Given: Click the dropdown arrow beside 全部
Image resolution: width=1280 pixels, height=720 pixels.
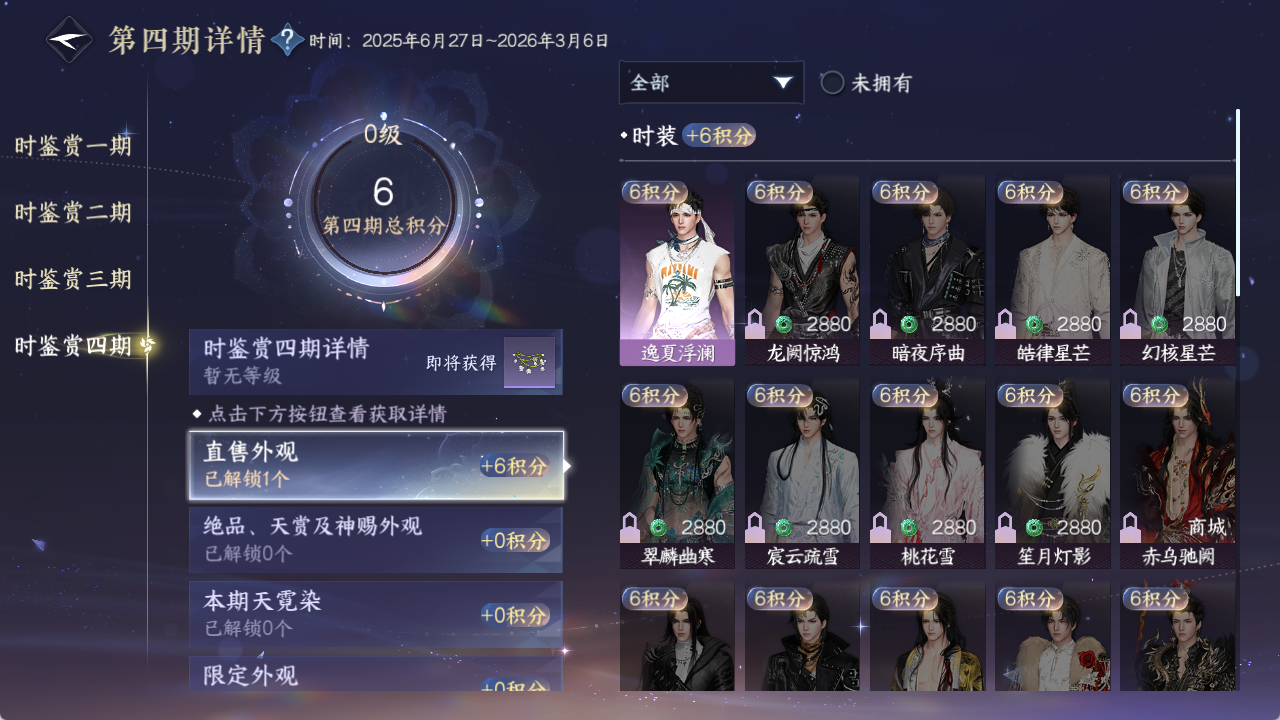Looking at the screenshot, I should point(783,83).
